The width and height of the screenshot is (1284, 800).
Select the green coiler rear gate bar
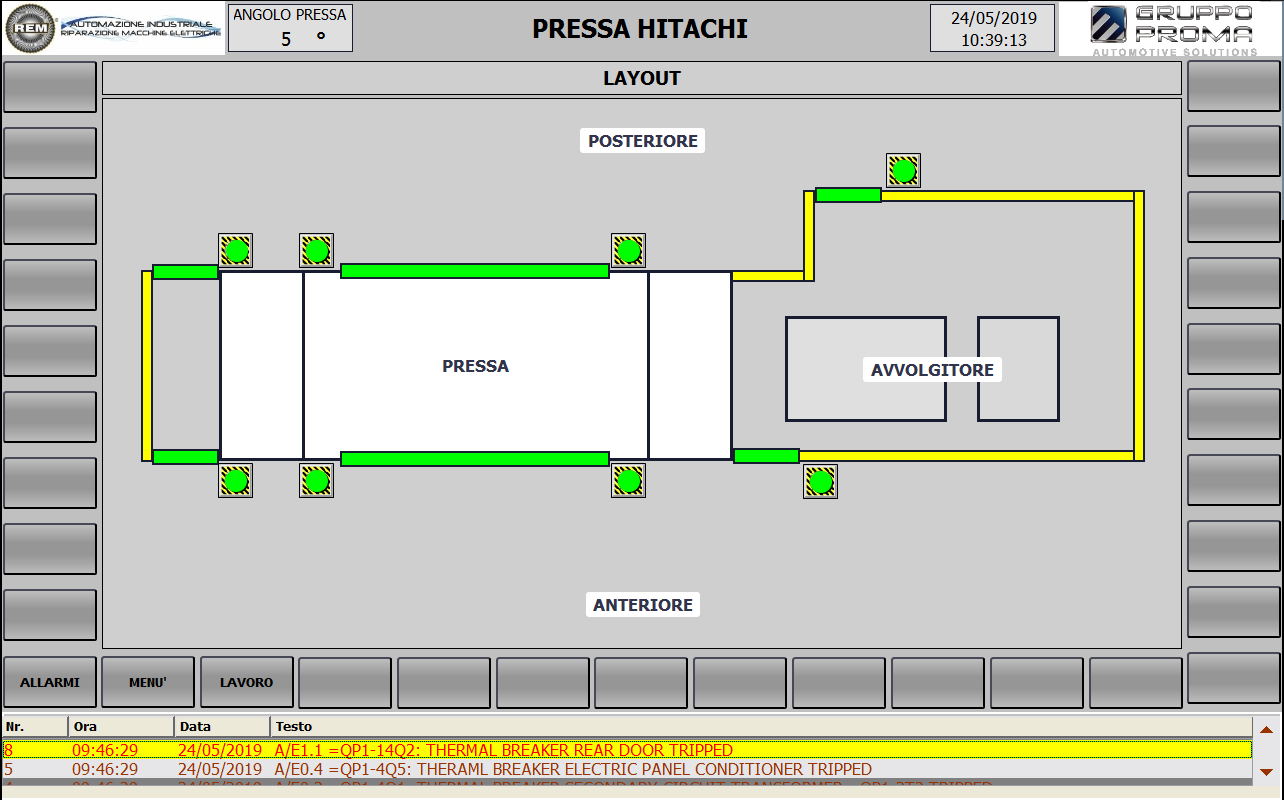[x=848, y=195]
